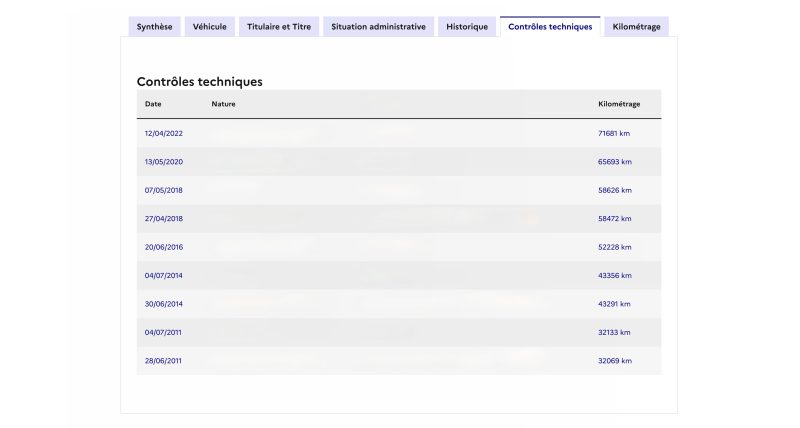Select the 43356 km mileage value
Image resolution: width=800 pixels, height=428 pixels.
pos(614,275)
